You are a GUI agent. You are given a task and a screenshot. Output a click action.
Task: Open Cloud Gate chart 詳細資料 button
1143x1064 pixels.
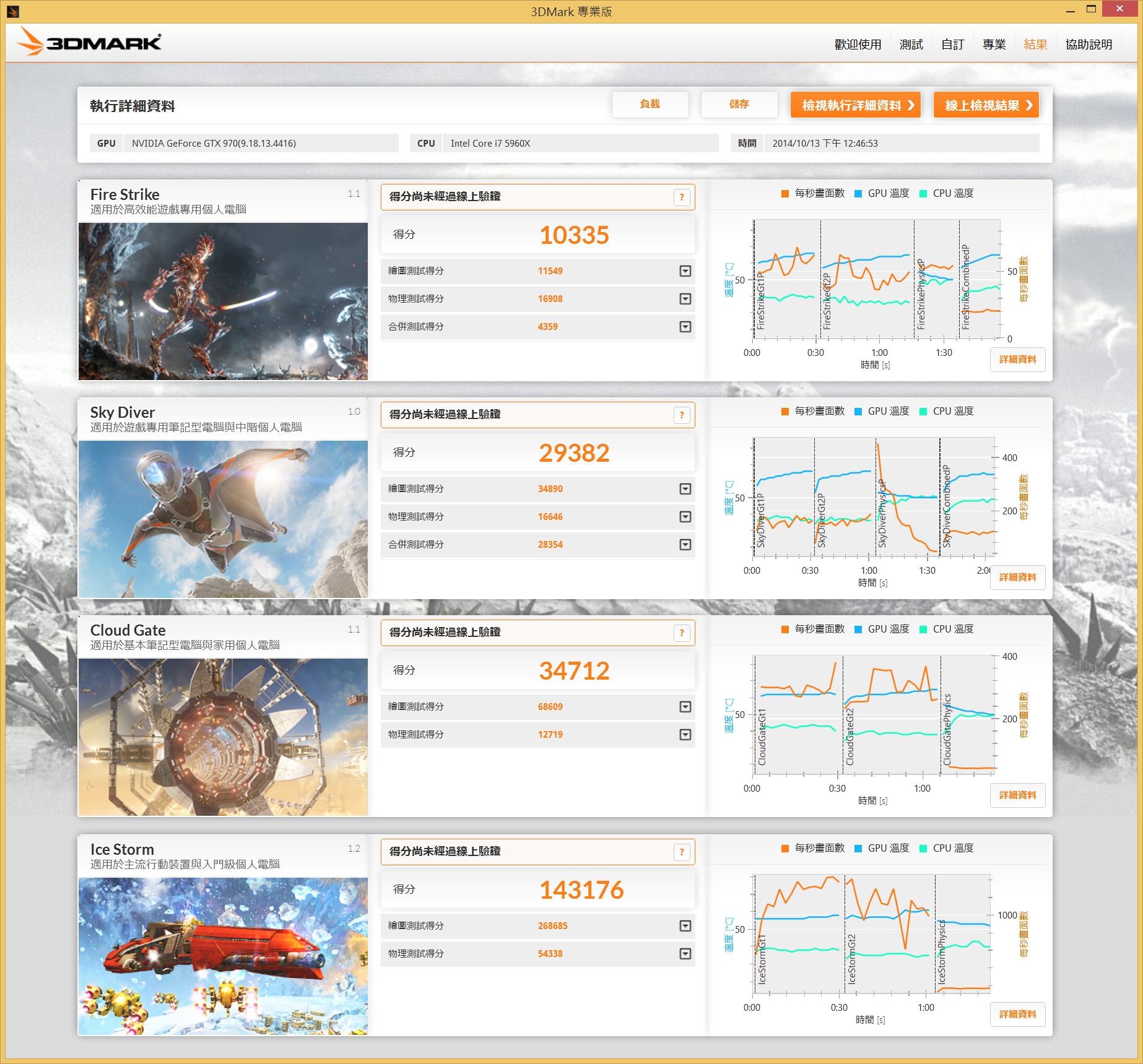[1018, 795]
